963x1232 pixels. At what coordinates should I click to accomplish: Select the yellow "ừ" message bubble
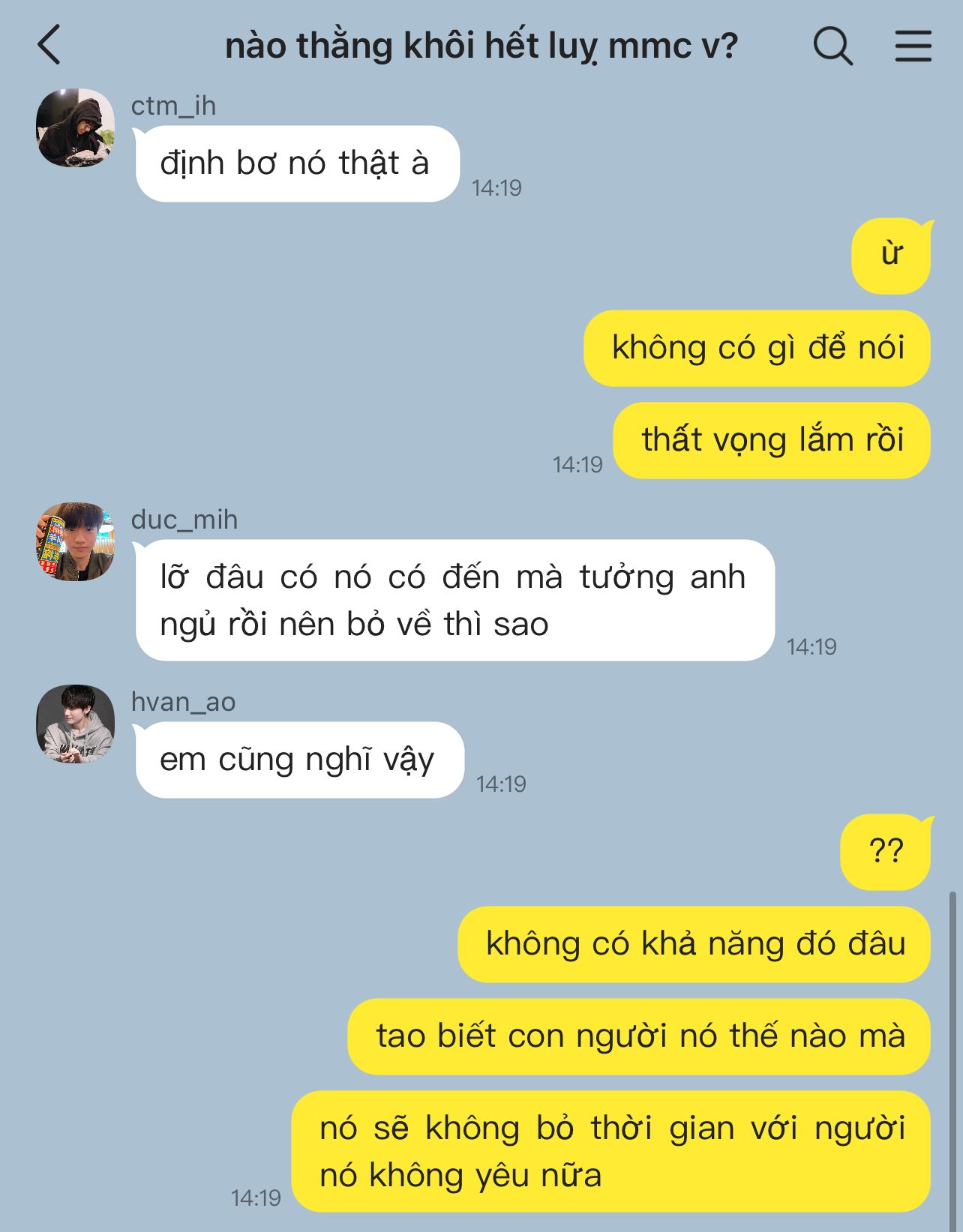click(891, 256)
